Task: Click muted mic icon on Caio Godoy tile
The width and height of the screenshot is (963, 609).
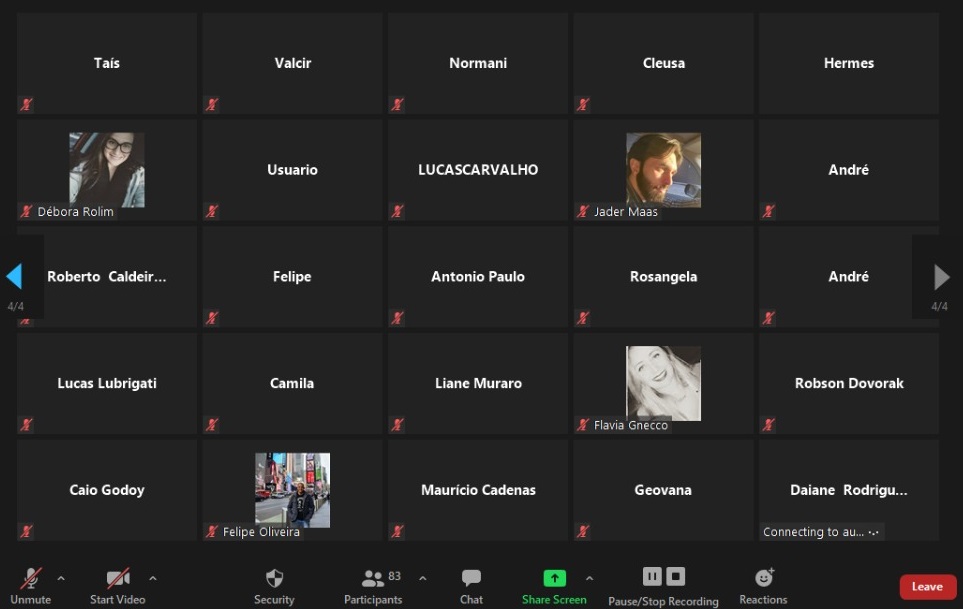Action: (x=26, y=532)
